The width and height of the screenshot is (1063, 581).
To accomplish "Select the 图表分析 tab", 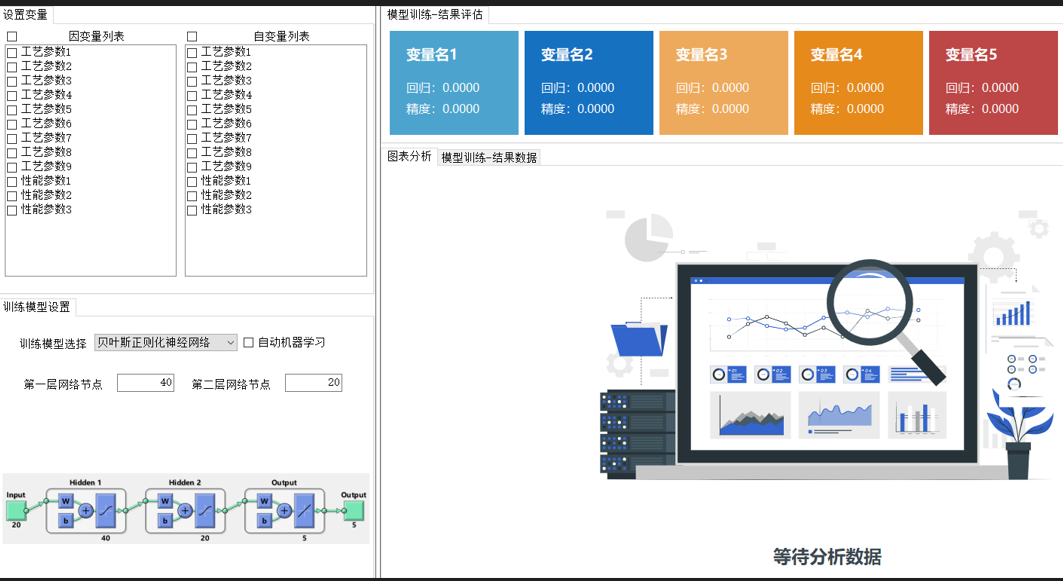I will [409, 156].
